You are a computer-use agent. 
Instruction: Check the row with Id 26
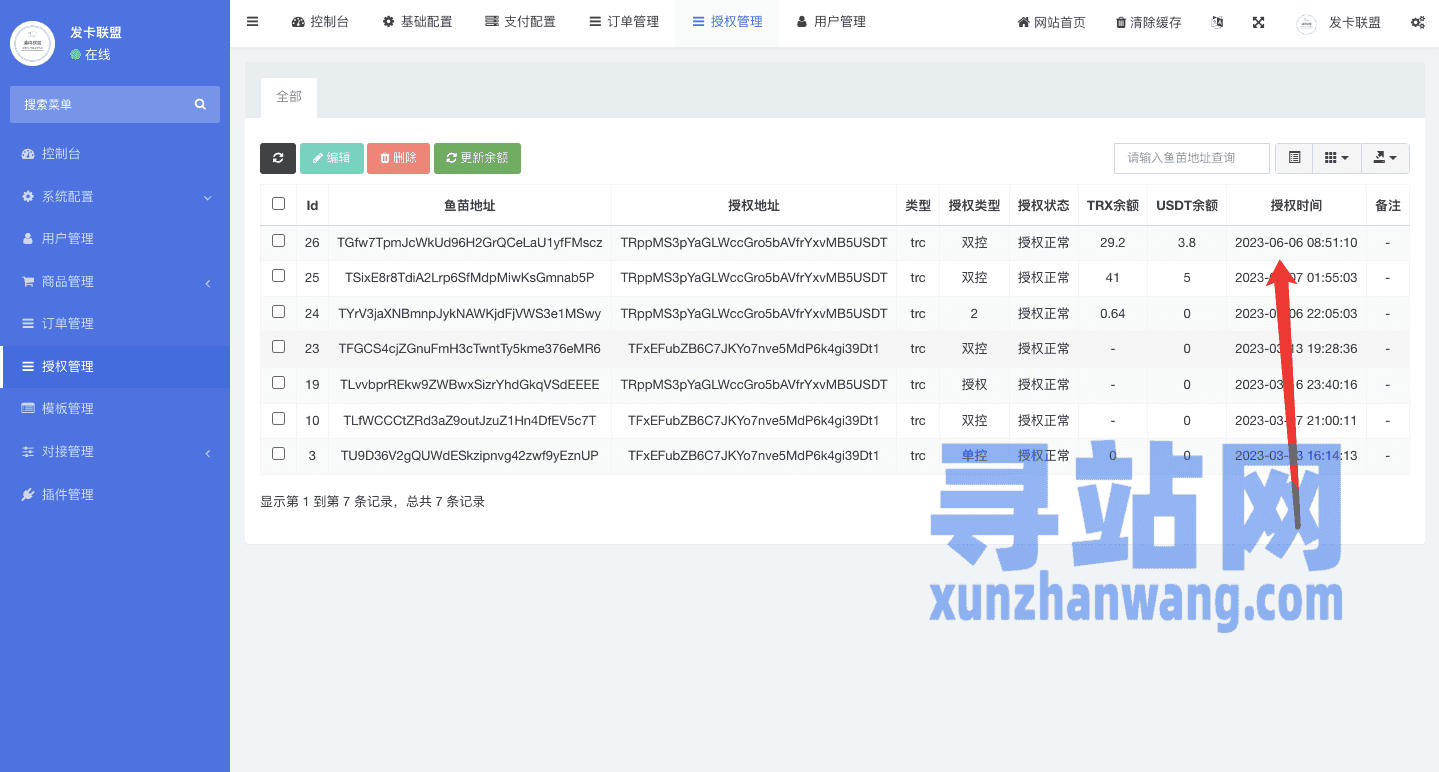point(278,241)
